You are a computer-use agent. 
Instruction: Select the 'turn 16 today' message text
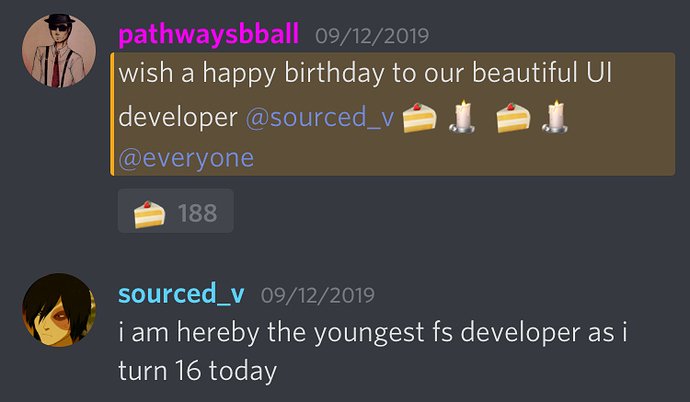coord(198,371)
